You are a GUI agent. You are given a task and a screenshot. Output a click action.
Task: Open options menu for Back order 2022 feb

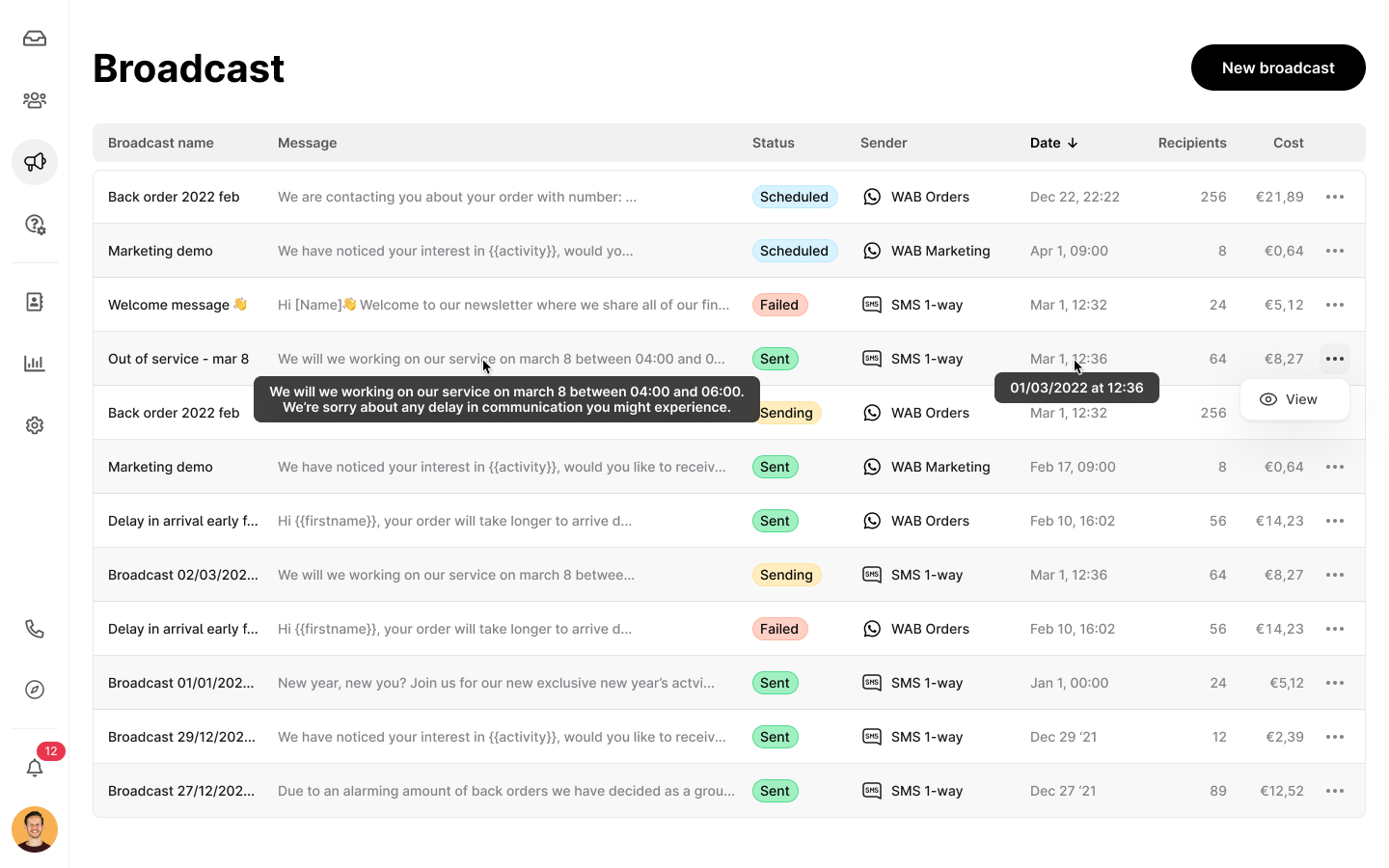click(1335, 196)
